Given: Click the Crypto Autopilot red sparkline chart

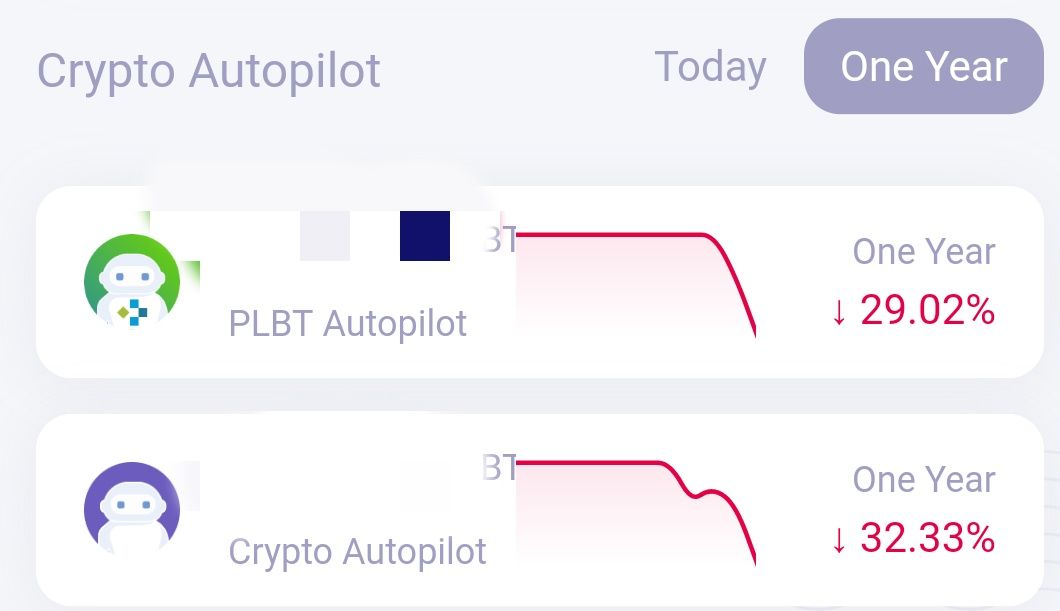Looking at the screenshot, I should click(x=635, y=512).
